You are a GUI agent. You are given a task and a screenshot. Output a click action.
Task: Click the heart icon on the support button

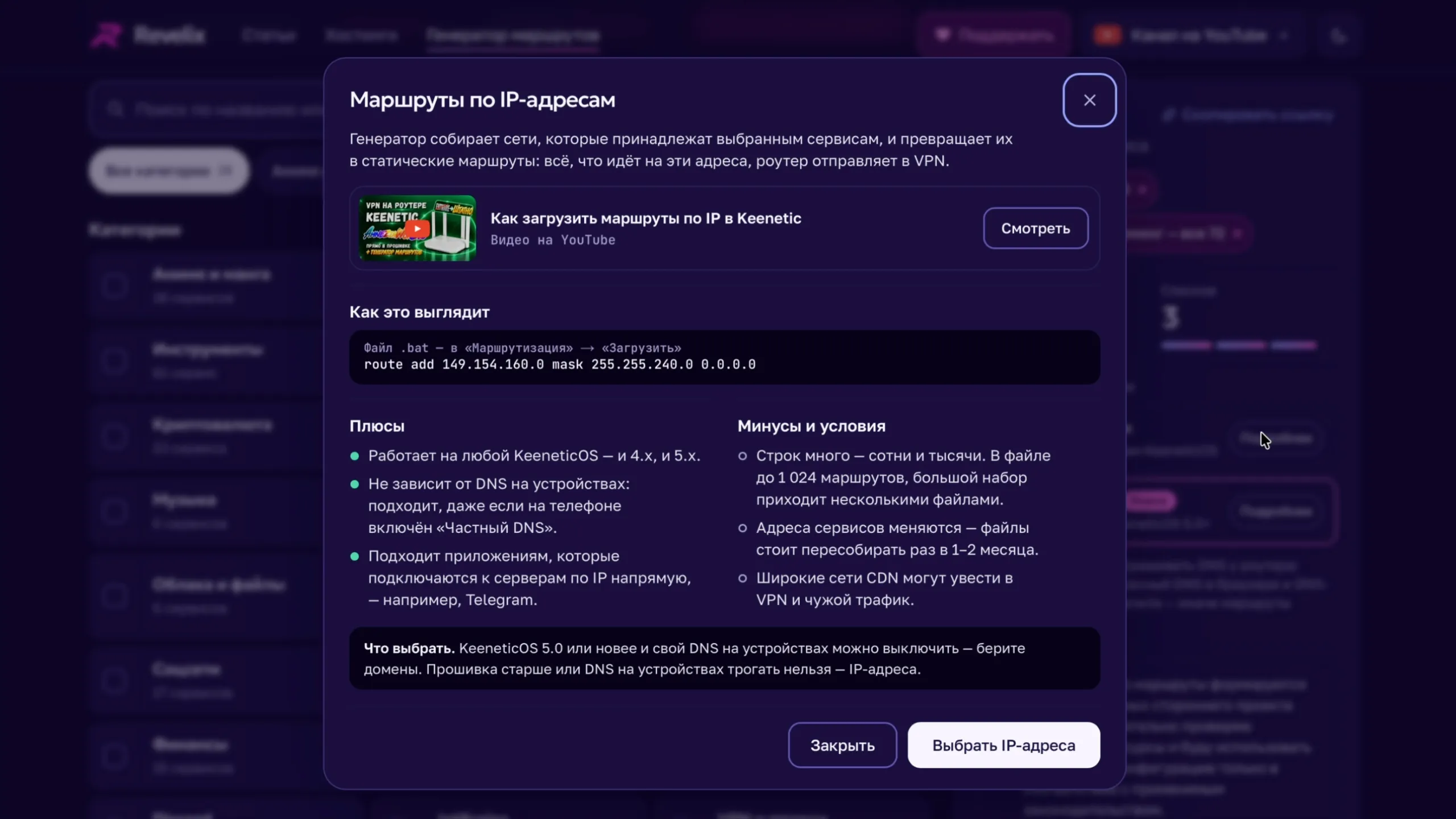pyautogui.click(x=942, y=35)
